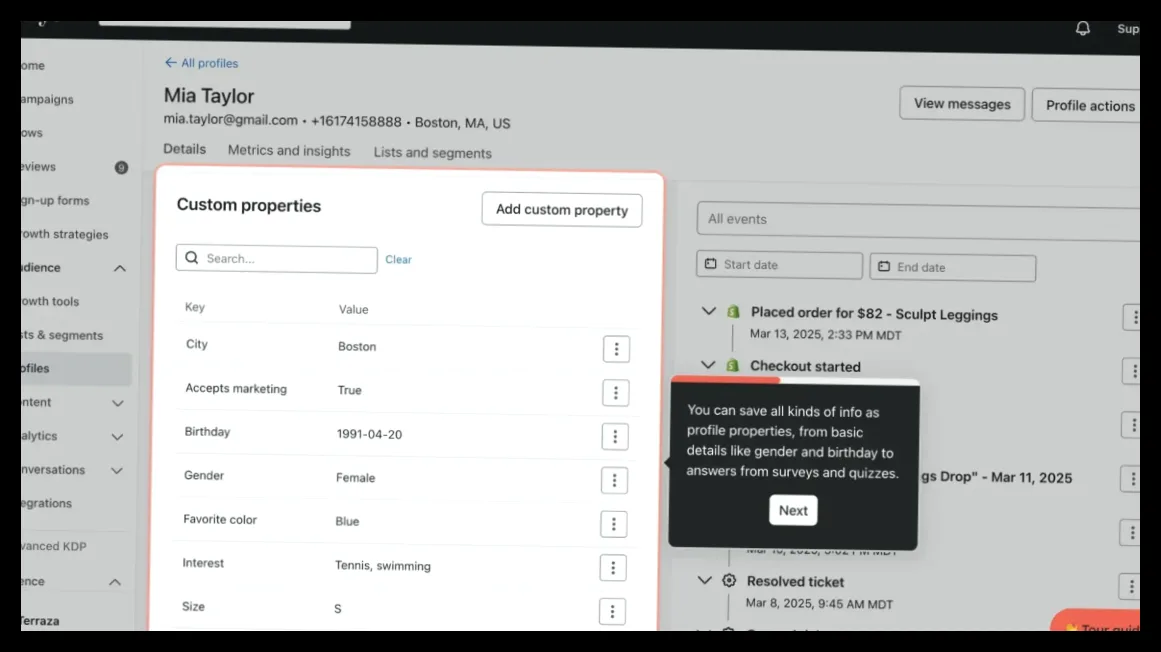1161x652 pixels.
Task: Click Next in the tour tooltip
Action: [793, 511]
